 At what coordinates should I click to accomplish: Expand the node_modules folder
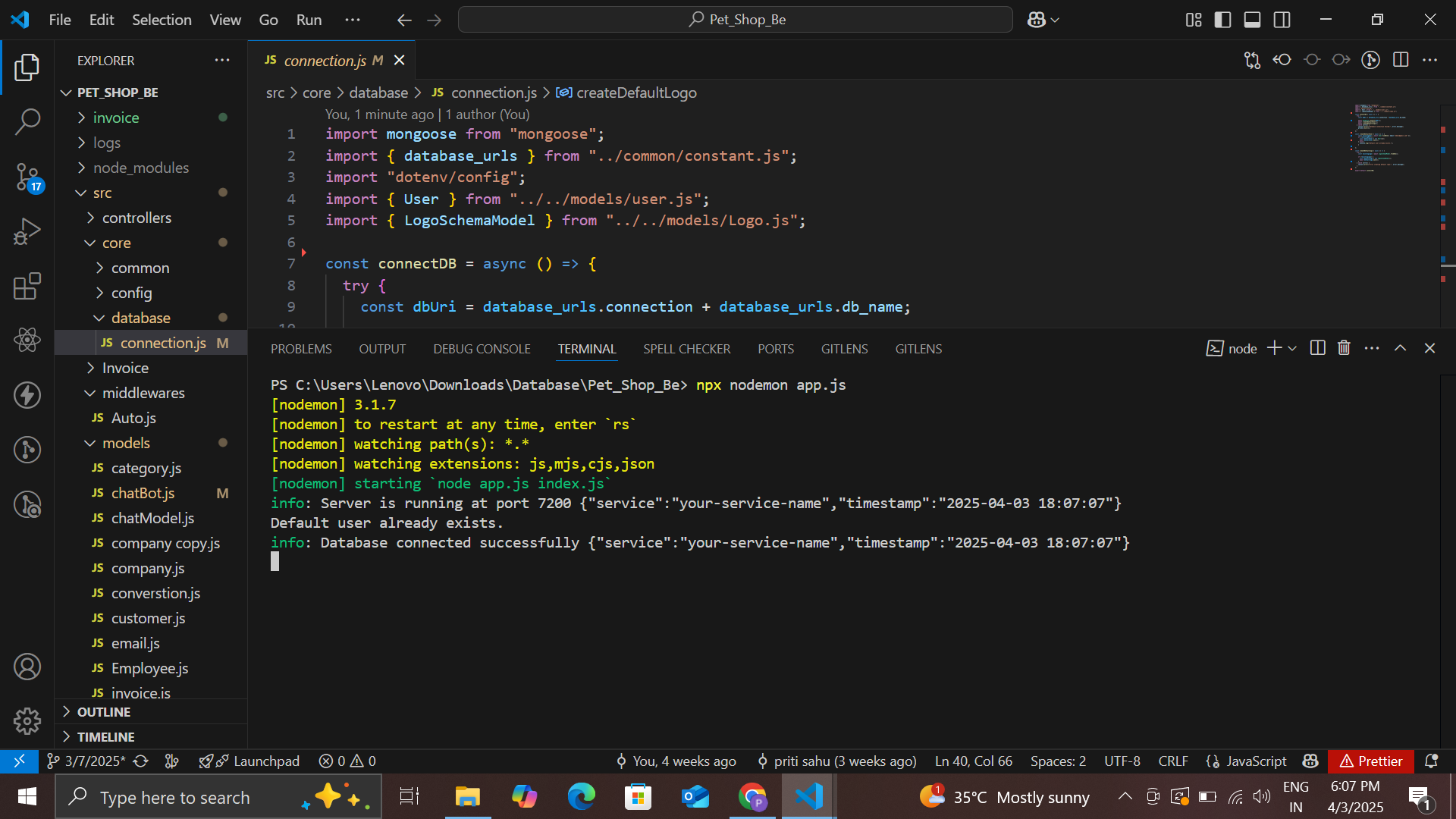[141, 168]
